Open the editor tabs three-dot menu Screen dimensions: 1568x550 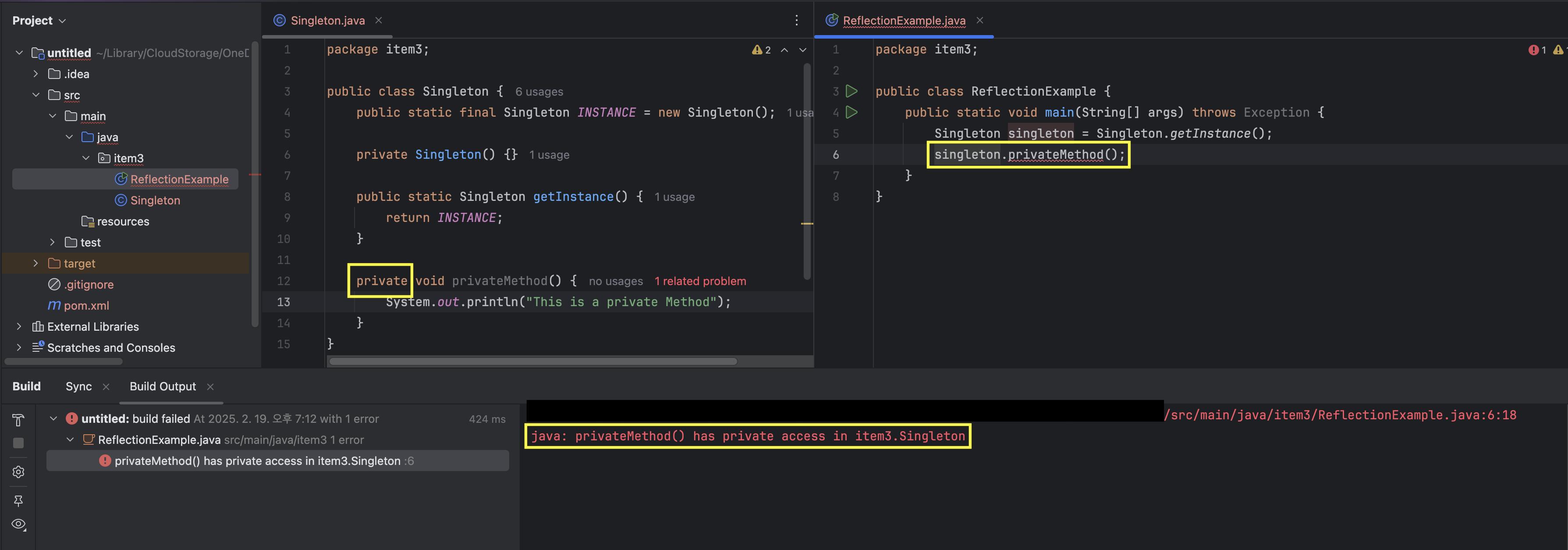[x=796, y=21]
